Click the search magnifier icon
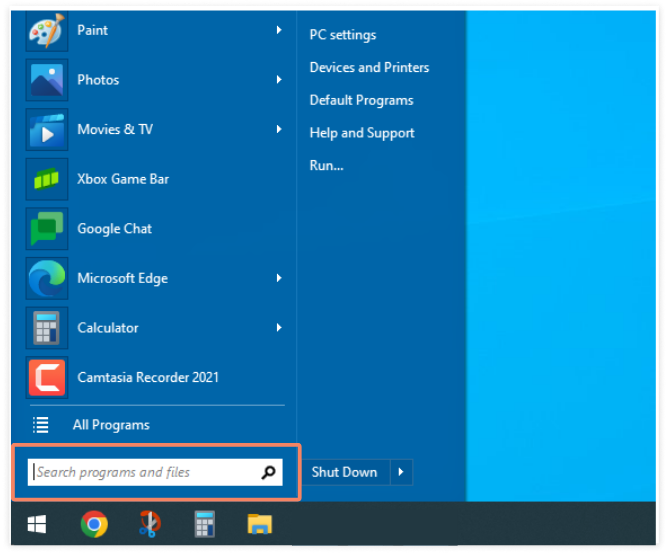This screenshot has width=668, height=553. coord(268,472)
